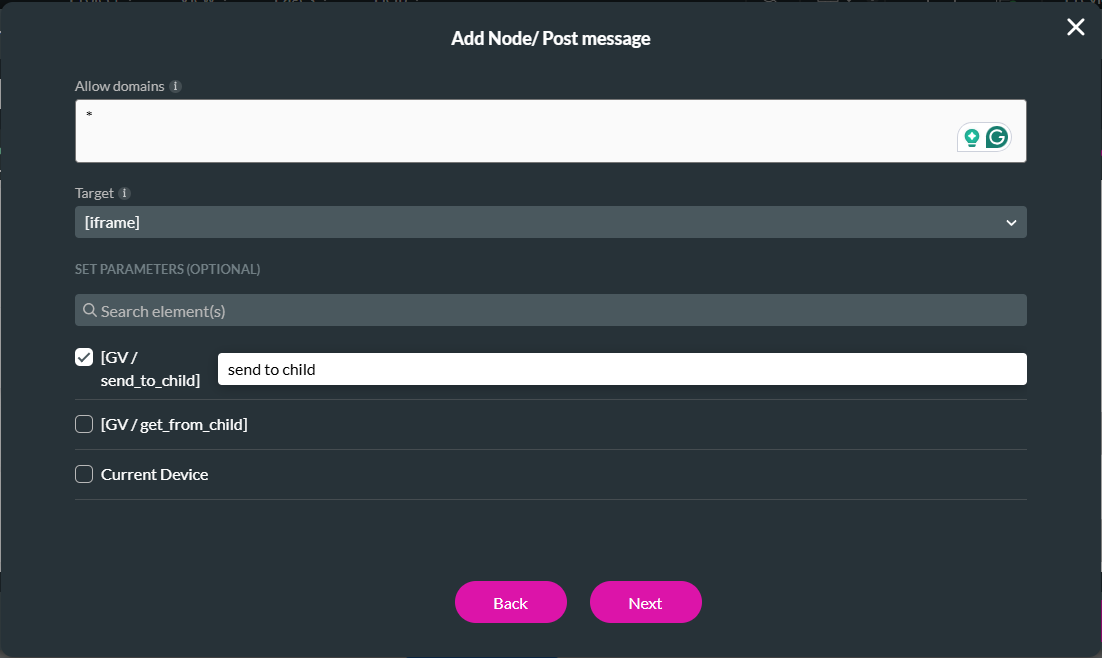1102x658 pixels.
Task: Open the Target [iframe] dropdown
Action: click(550, 222)
